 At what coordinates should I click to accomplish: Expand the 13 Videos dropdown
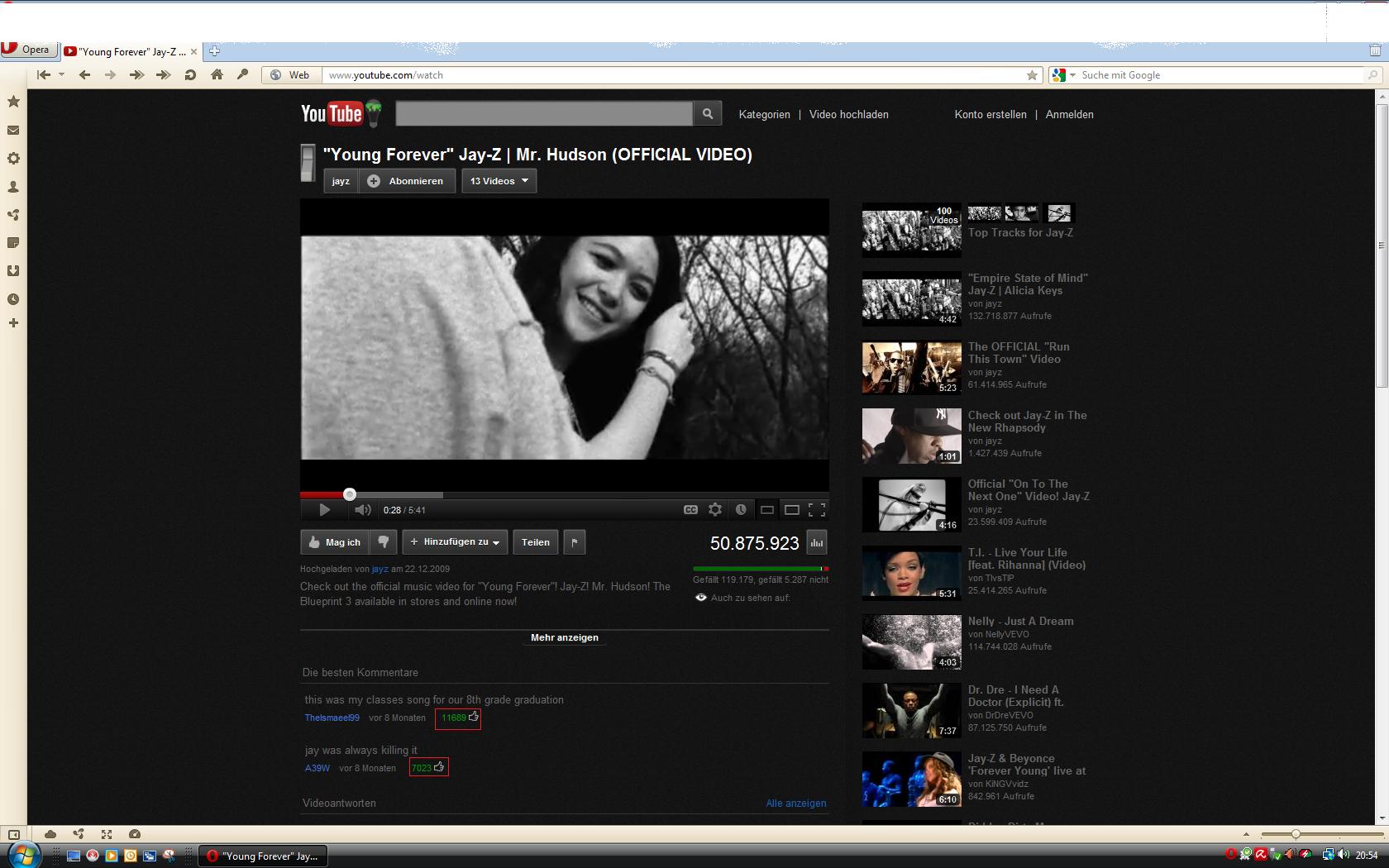click(x=499, y=181)
